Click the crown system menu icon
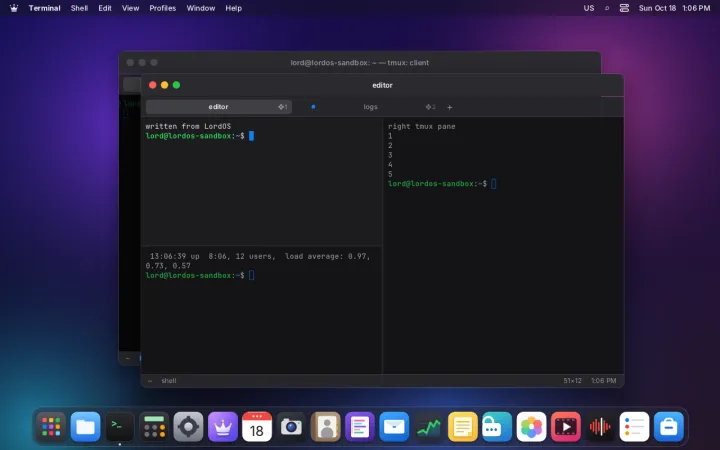The width and height of the screenshot is (720, 450). [x=14, y=8]
